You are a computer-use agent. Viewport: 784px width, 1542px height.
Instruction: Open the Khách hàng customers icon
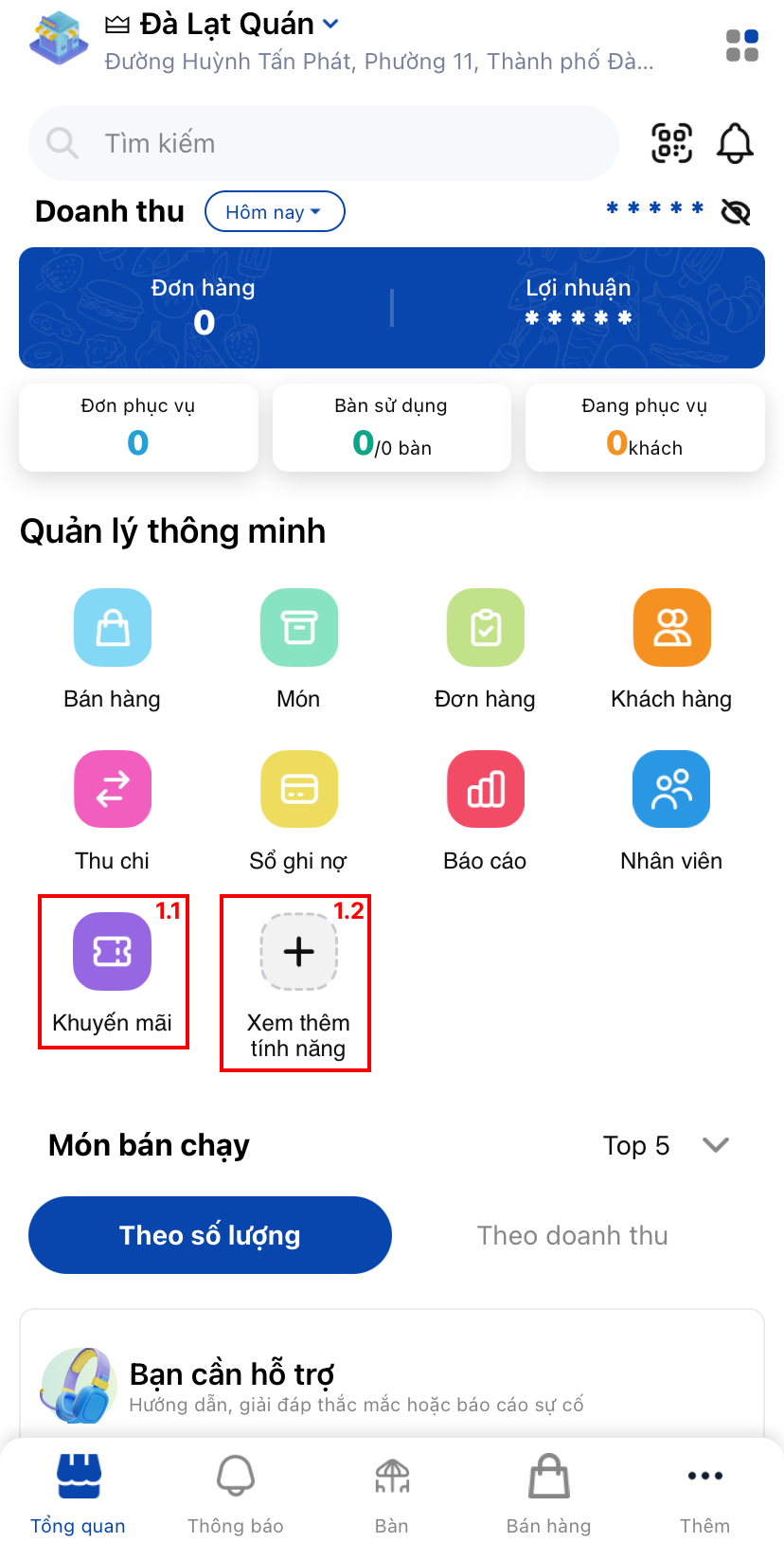pos(672,628)
